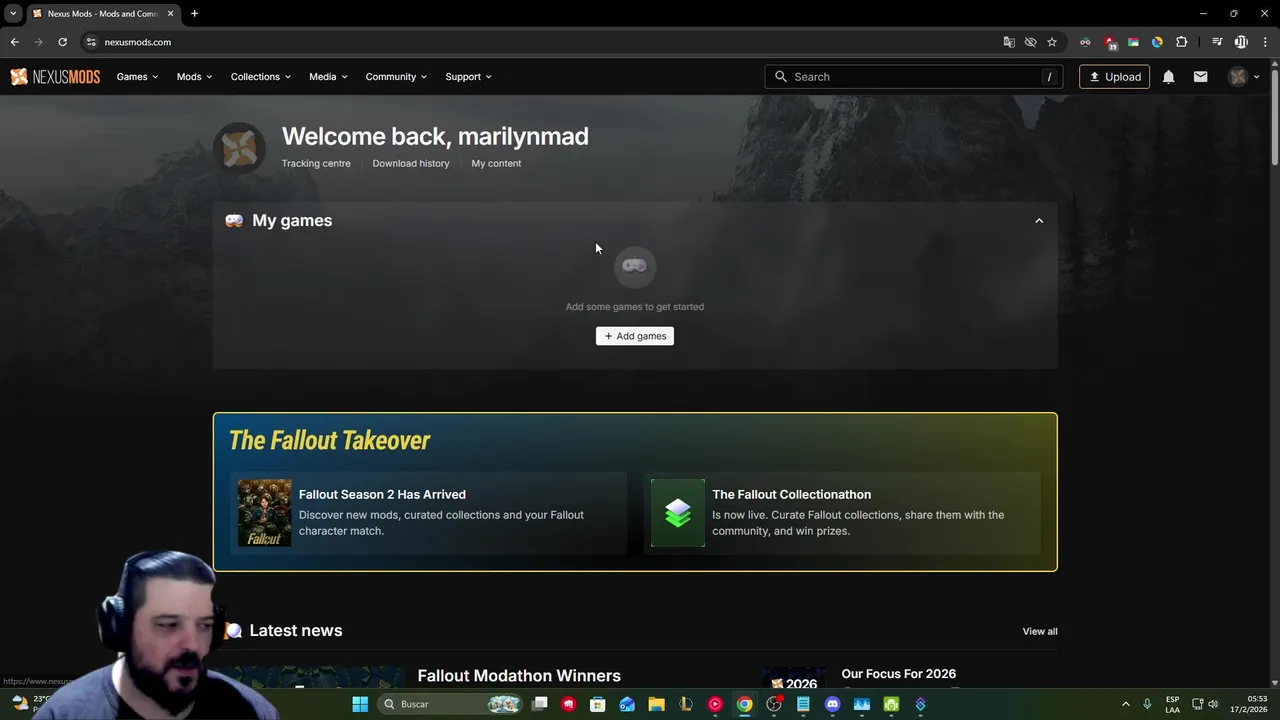
Task: Click the browser address bar URL
Action: point(137,42)
